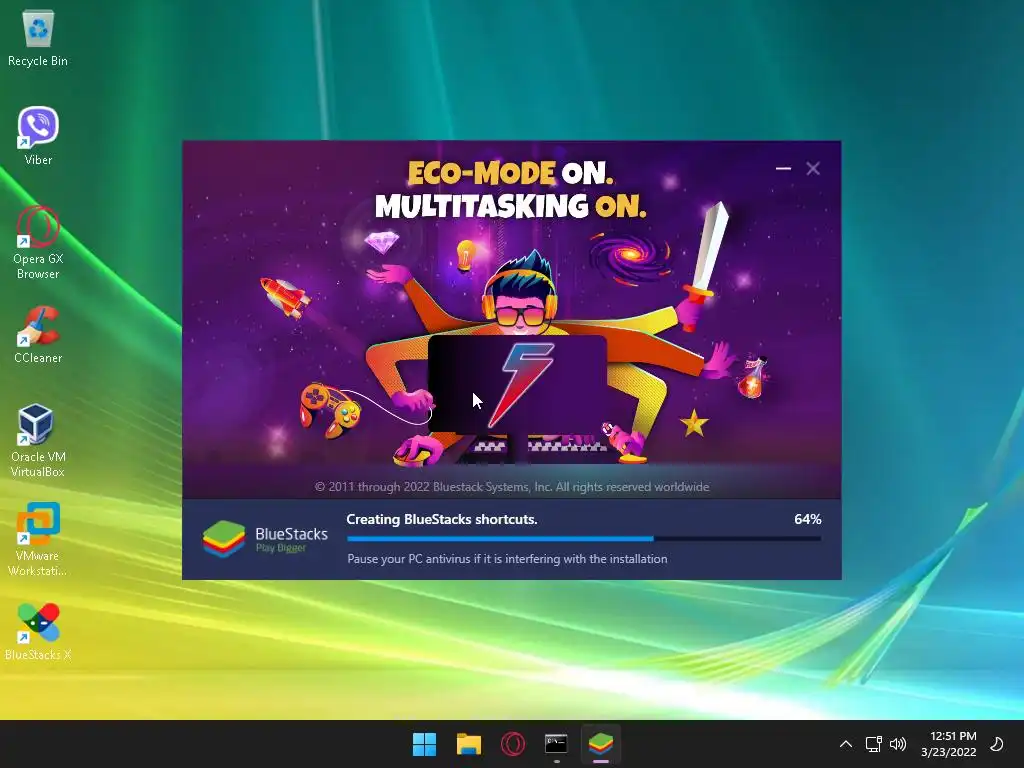Click the focus assist moon icon

997,744
